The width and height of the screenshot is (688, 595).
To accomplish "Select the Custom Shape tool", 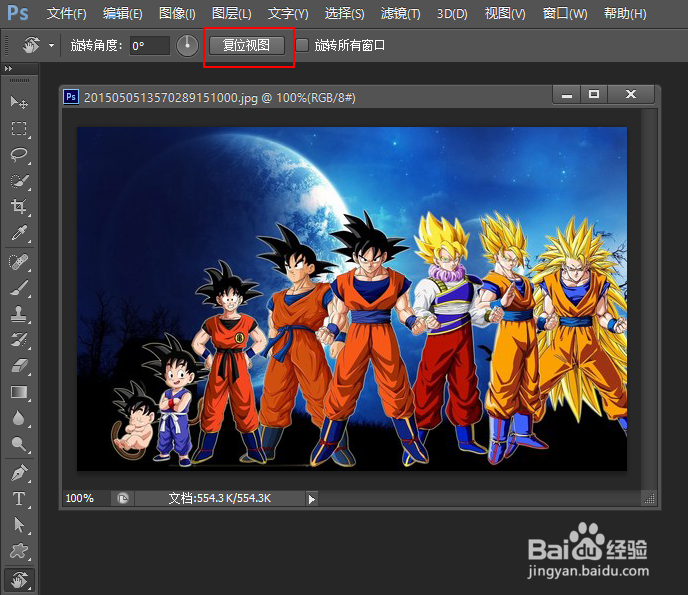I will tap(19, 551).
